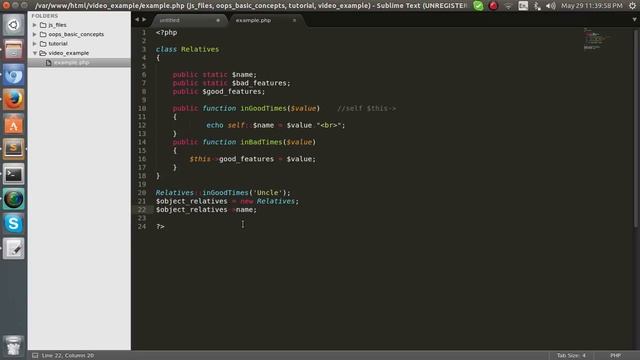Expand the tutorial folder
Screen dimensions: 640x360
(35, 44)
